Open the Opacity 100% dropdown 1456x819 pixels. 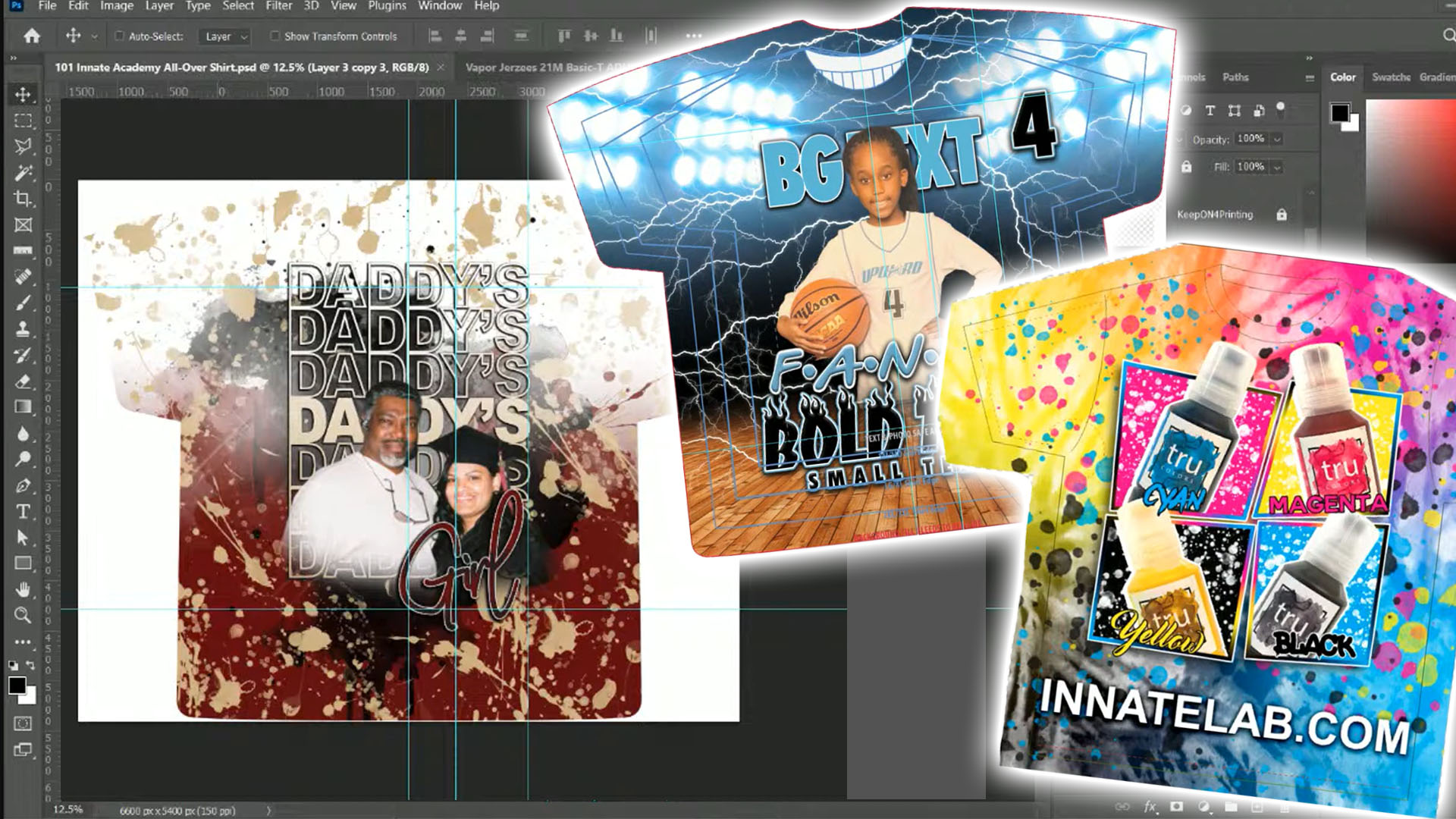click(x=1277, y=139)
